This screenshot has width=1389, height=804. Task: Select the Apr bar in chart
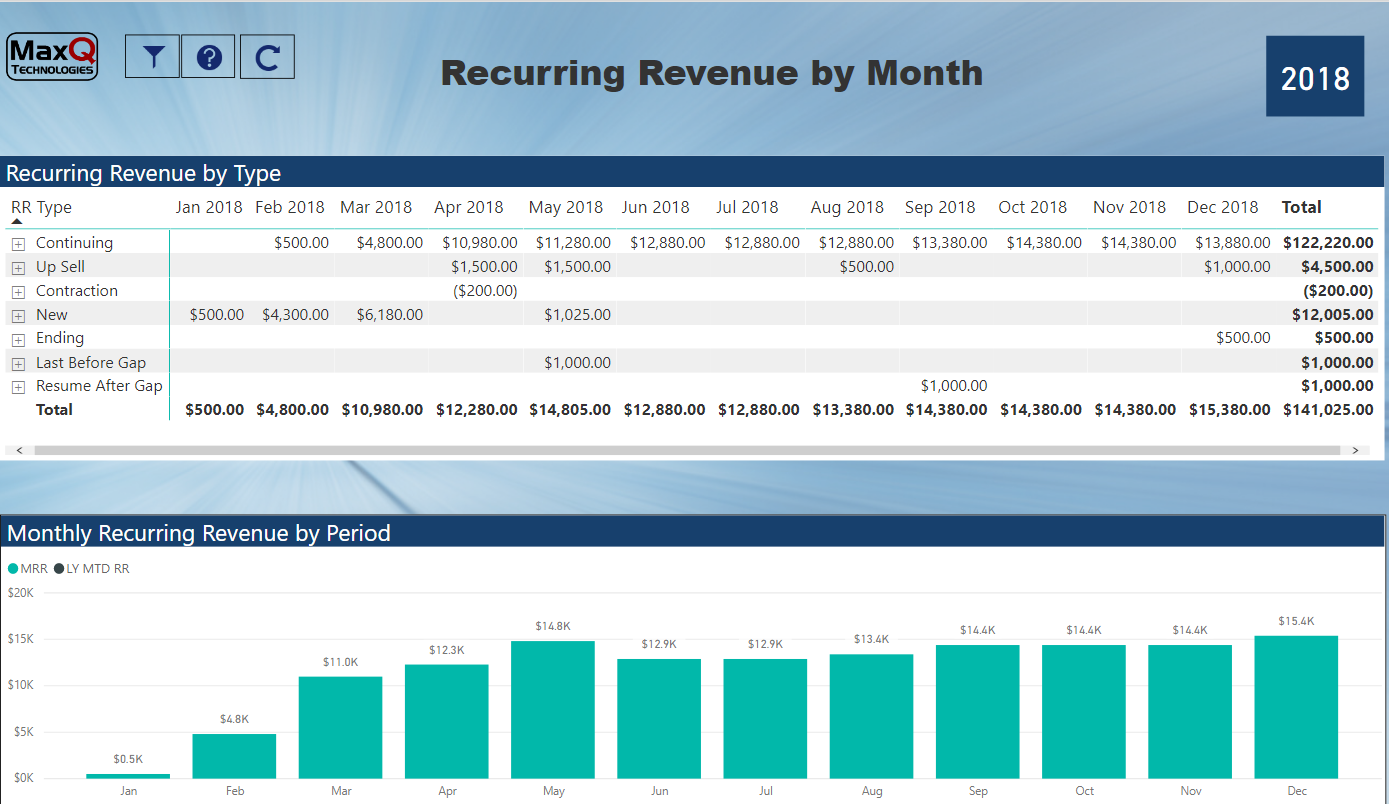(x=447, y=721)
